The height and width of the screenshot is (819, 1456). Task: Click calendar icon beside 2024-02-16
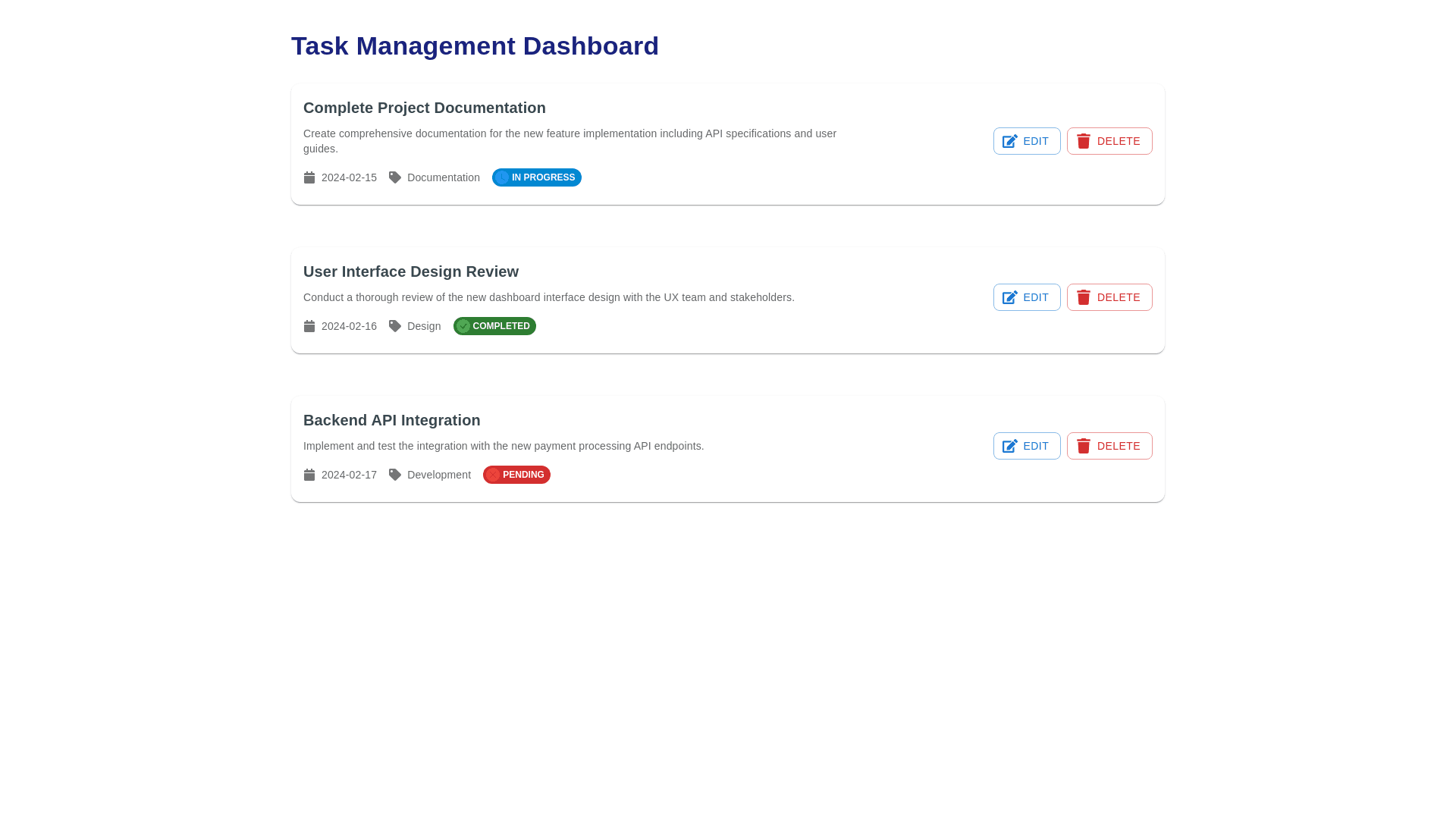309,326
